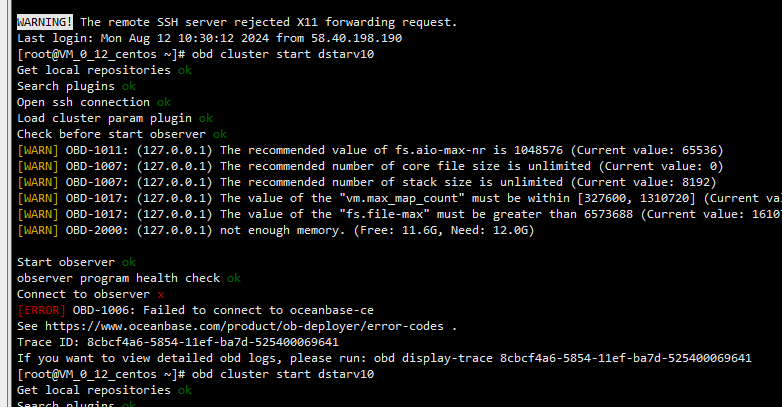Click the red [ERROR] tag
This screenshot has height=407, width=782.
pos(41,310)
